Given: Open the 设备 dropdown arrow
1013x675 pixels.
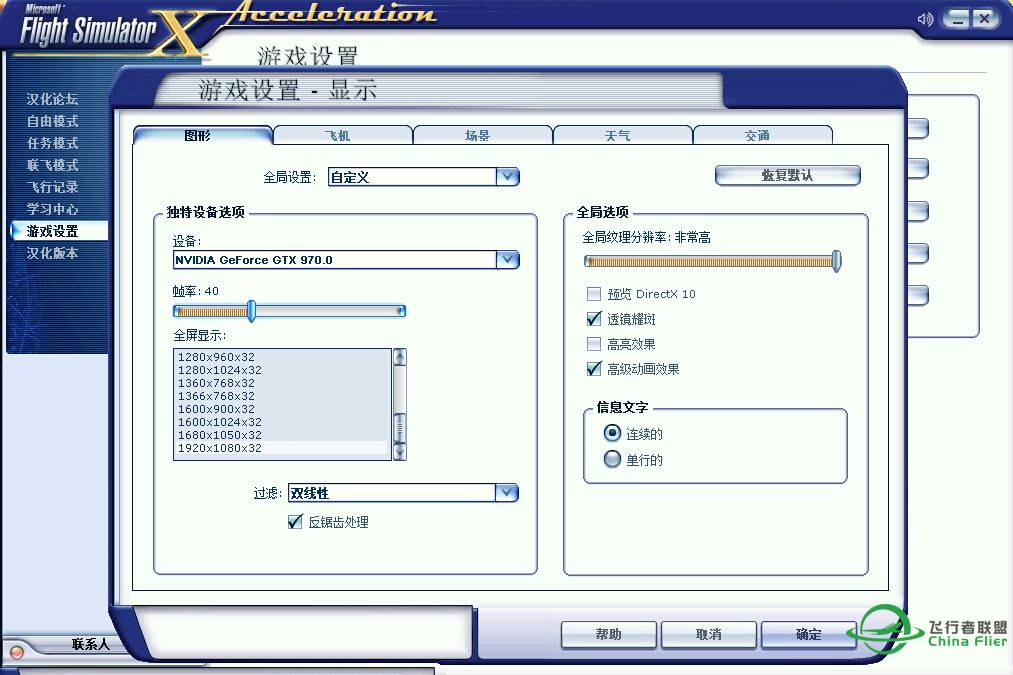Looking at the screenshot, I should [x=508, y=260].
